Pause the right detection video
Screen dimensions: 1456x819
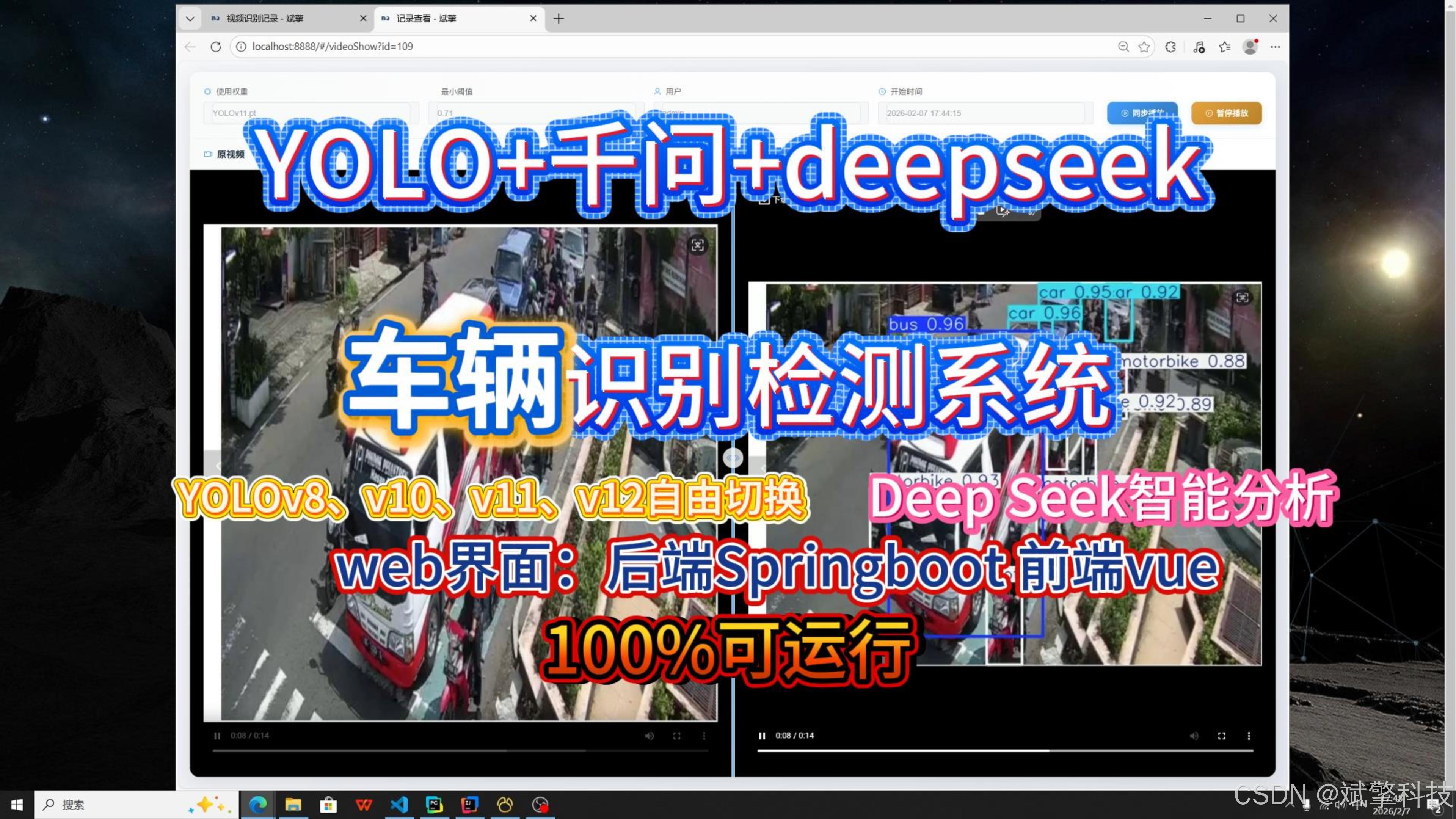(762, 735)
